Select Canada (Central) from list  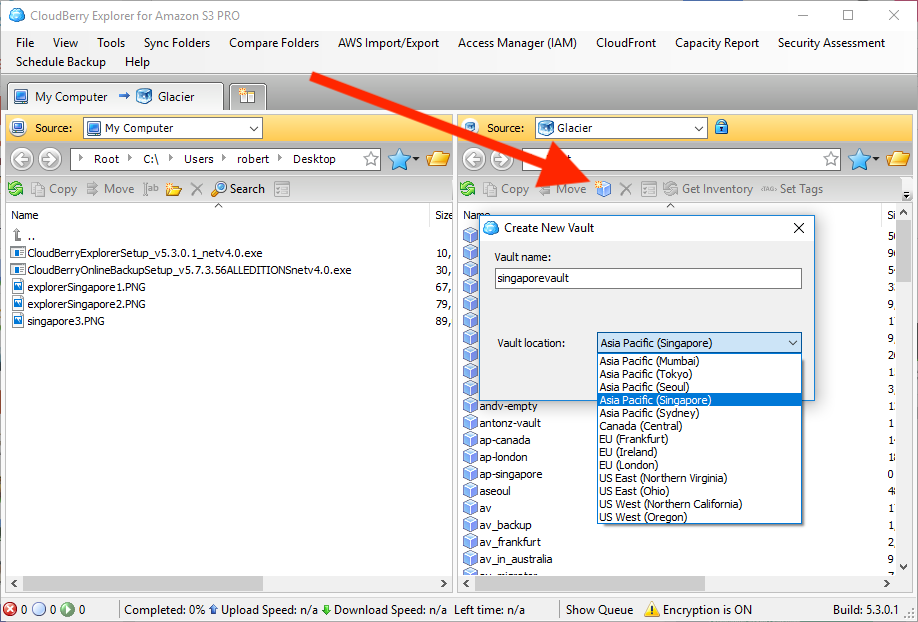pos(699,426)
